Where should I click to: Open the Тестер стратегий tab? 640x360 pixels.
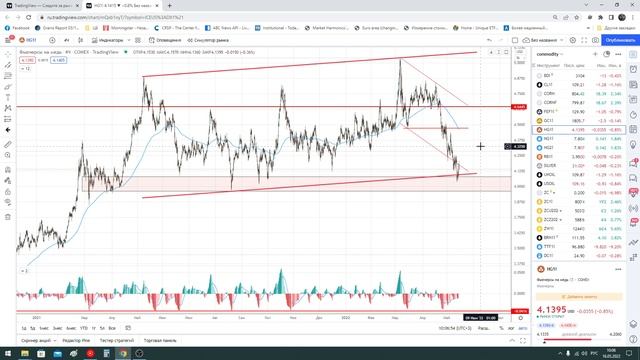click(x=116, y=340)
